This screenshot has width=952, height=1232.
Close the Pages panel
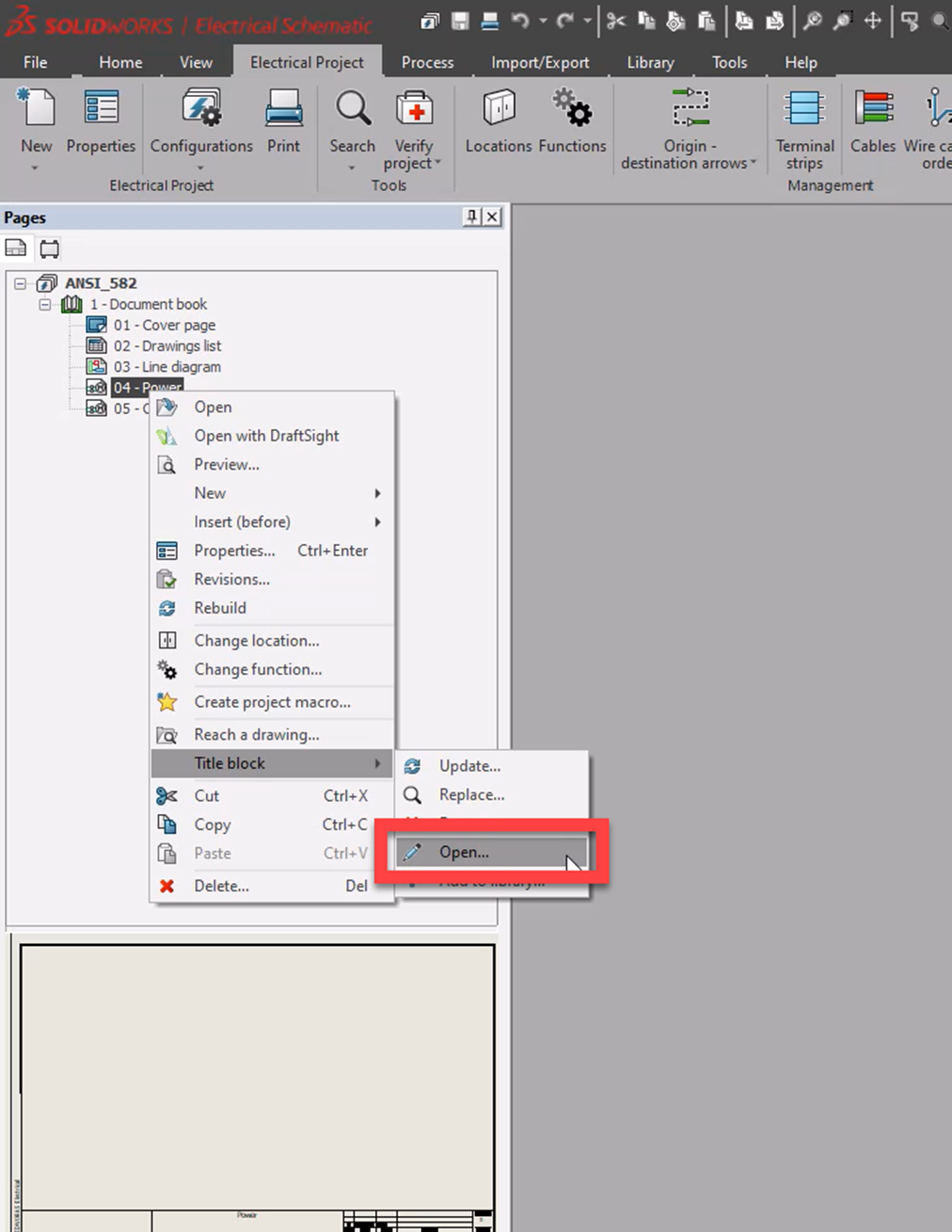pyautogui.click(x=492, y=216)
